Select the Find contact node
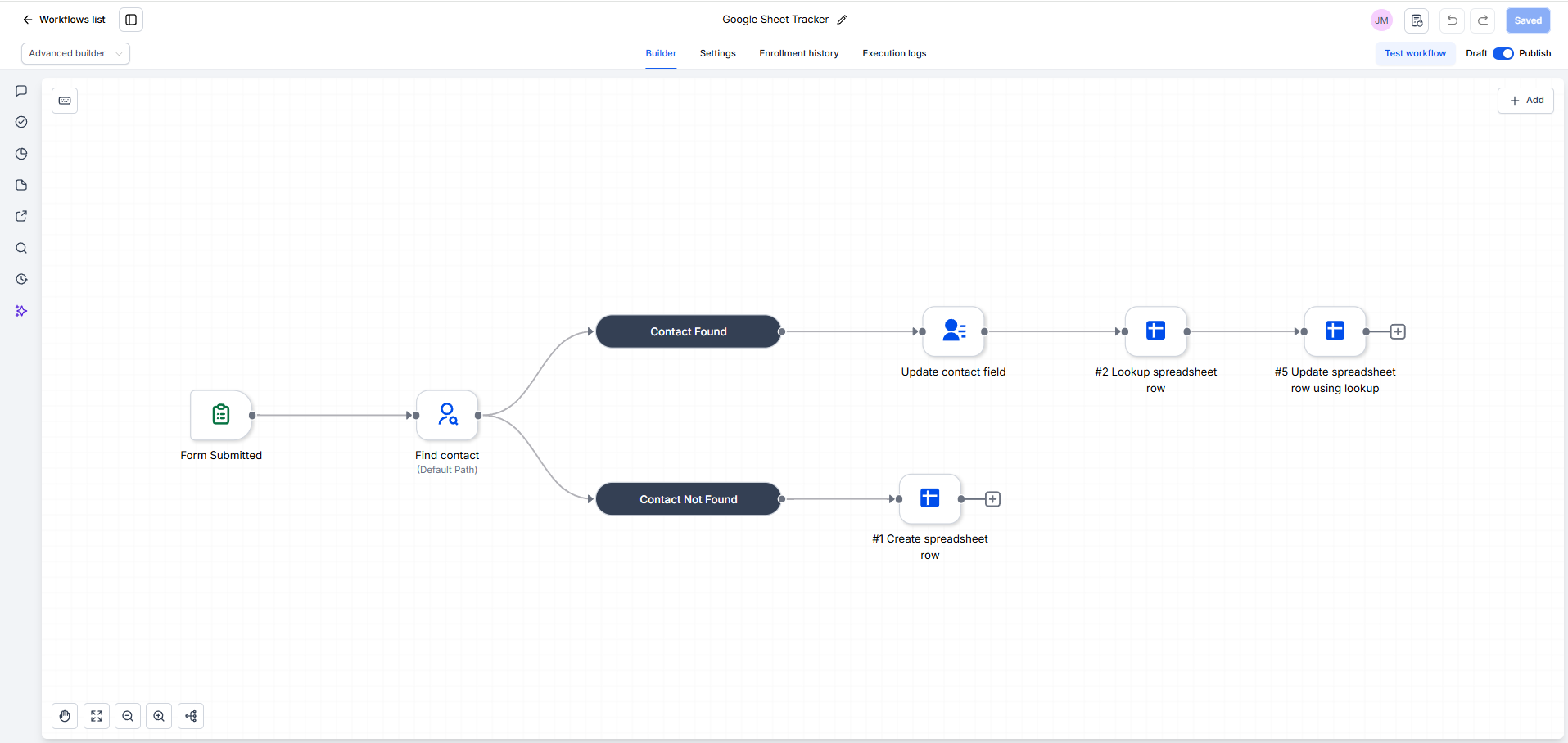 [x=447, y=415]
